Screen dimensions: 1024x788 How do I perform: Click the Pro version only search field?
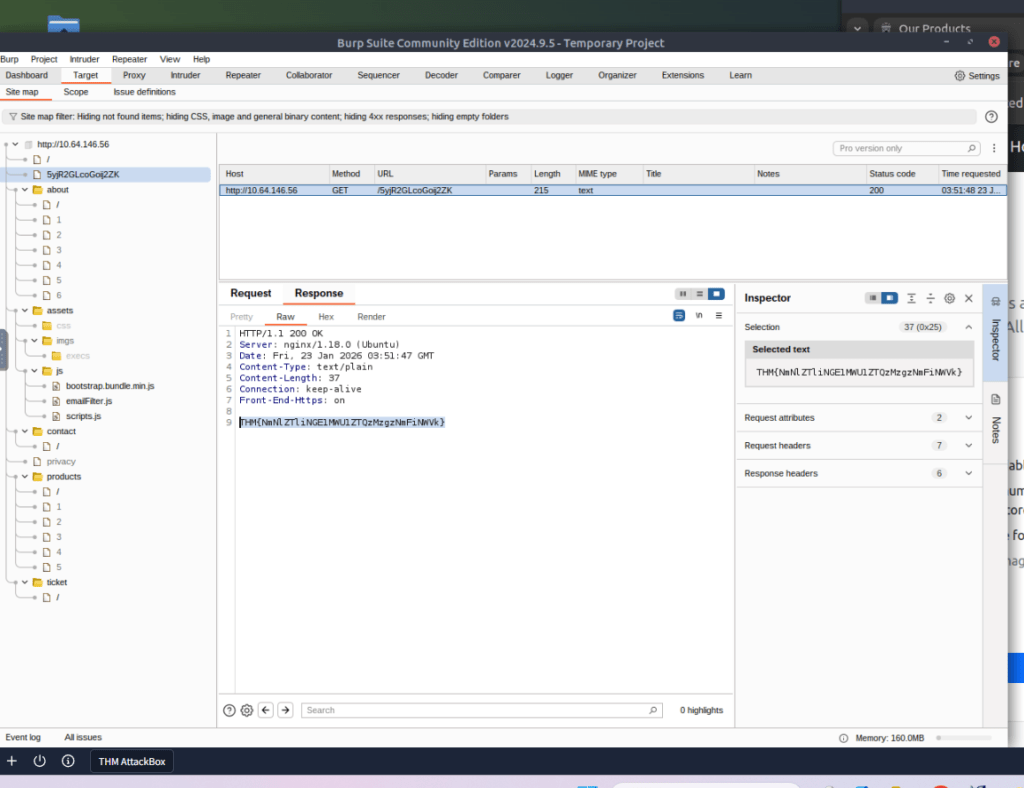[906, 148]
